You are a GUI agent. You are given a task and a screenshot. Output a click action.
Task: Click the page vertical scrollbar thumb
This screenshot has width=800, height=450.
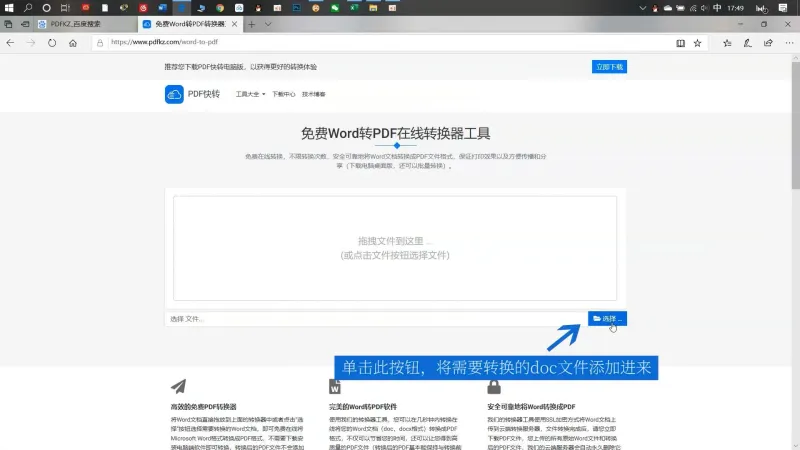coord(795,125)
